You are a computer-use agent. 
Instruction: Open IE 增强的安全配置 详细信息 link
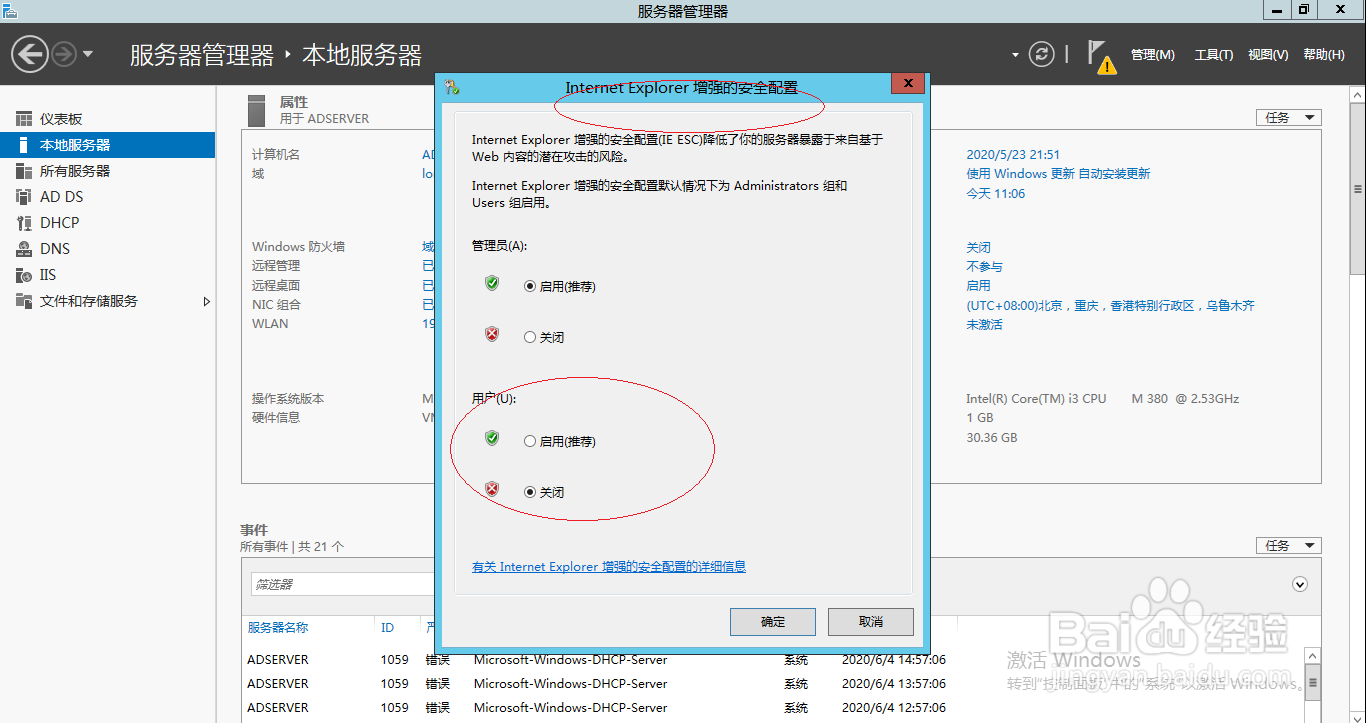(609, 567)
